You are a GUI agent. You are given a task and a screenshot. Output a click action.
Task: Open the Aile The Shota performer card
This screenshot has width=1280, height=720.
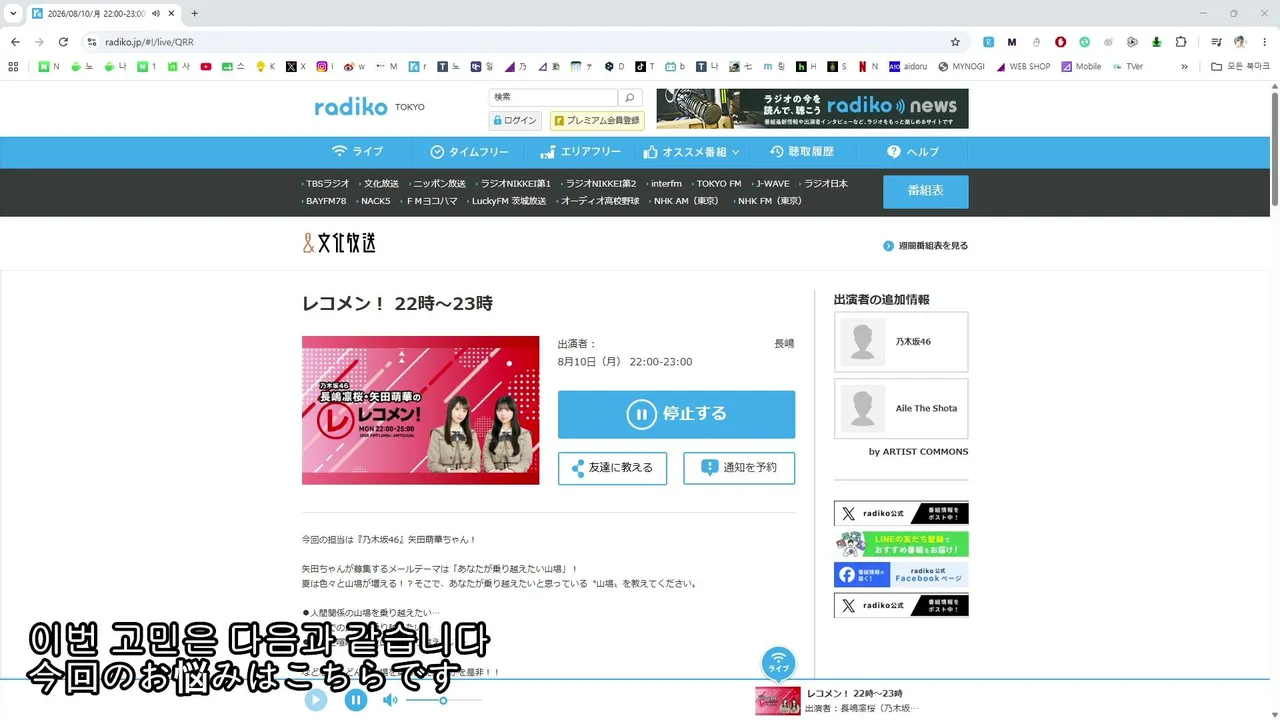901,408
